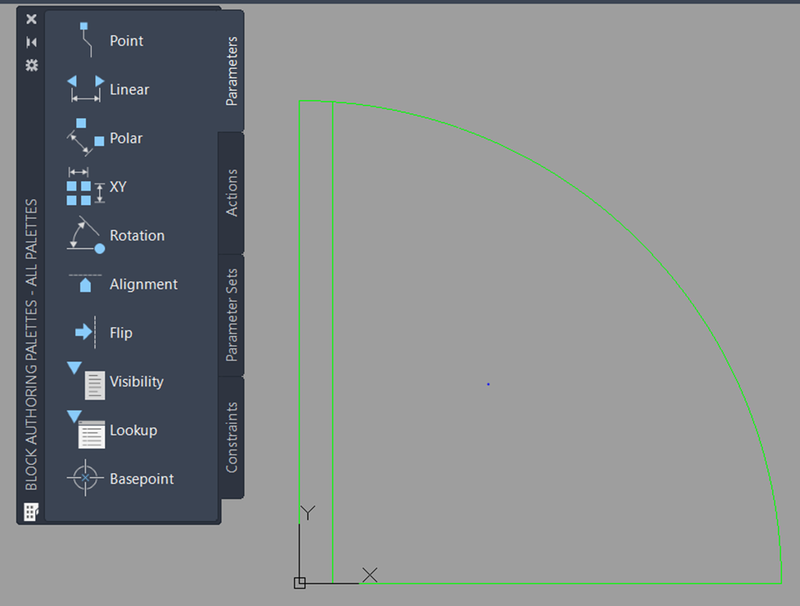Click the "XY" label
Image resolution: width=800 pixels, height=606 pixels.
click(x=118, y=187)
